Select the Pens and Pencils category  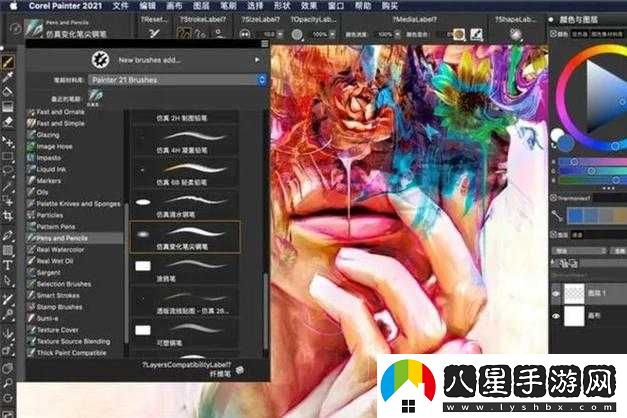coord(74,238)
